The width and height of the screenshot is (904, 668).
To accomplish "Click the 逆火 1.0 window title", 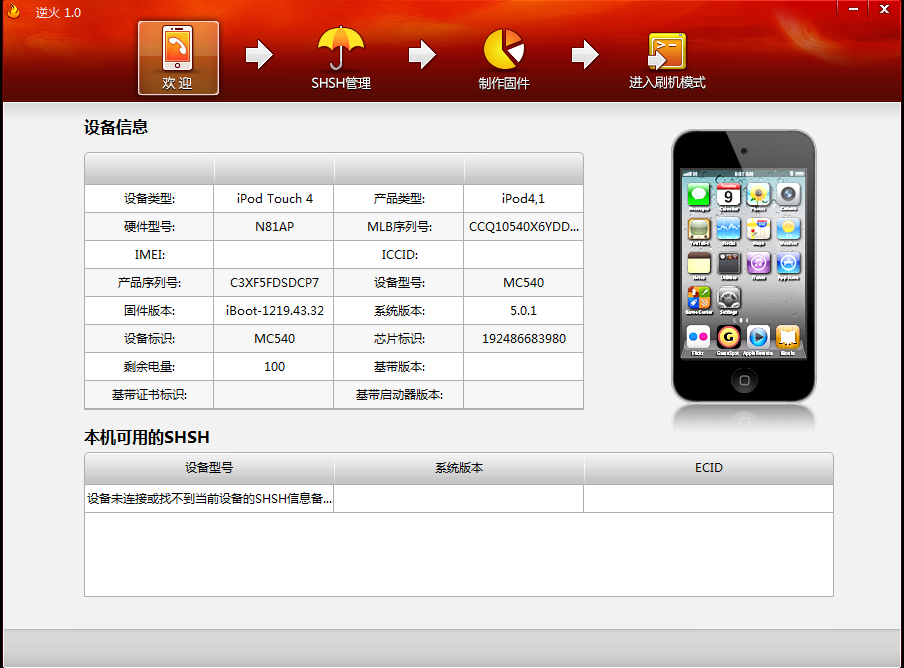I will 58,12.
